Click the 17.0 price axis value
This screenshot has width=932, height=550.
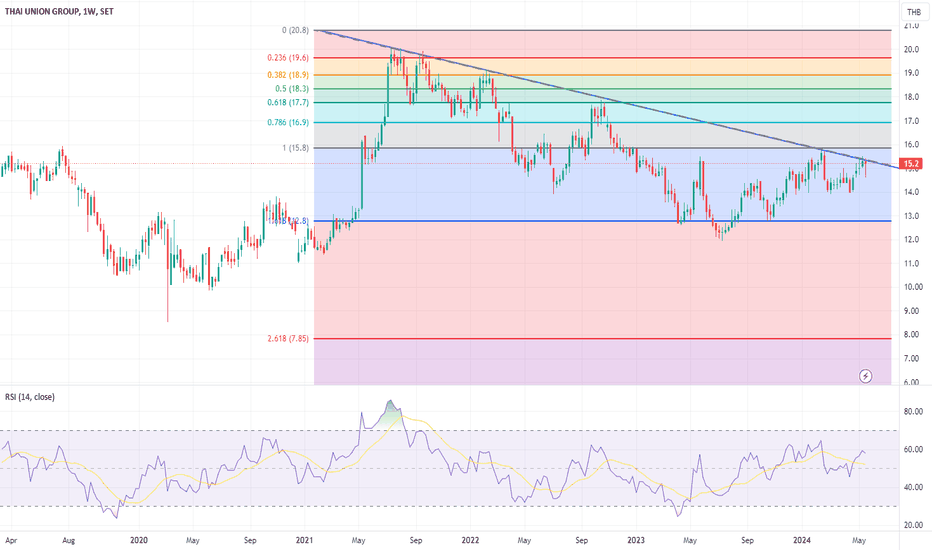(911, 121)
